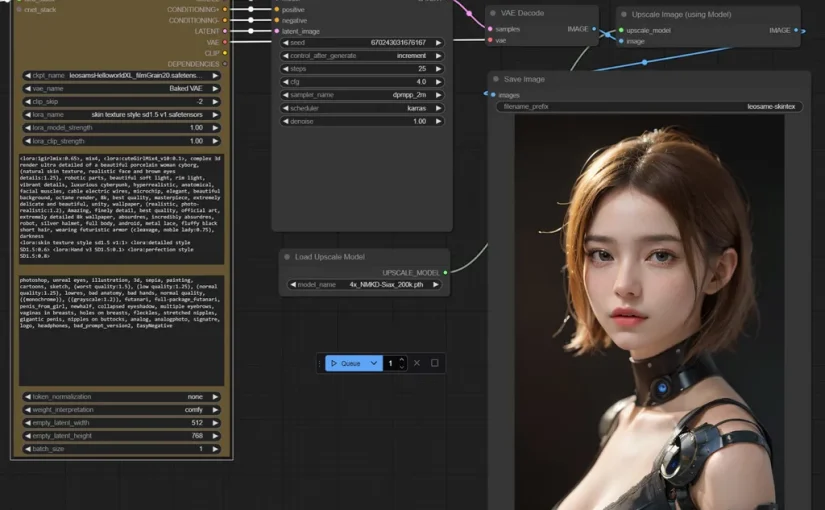This screenshot has height=510, width=825.
Task: Open the Queue dropdown chevron
Action: (374, 363)
